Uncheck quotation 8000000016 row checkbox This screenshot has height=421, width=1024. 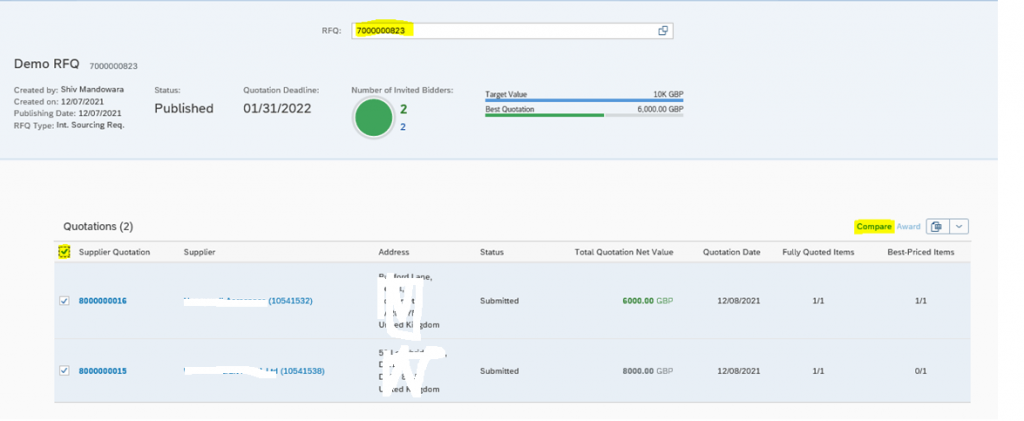(x=64, y=301)
